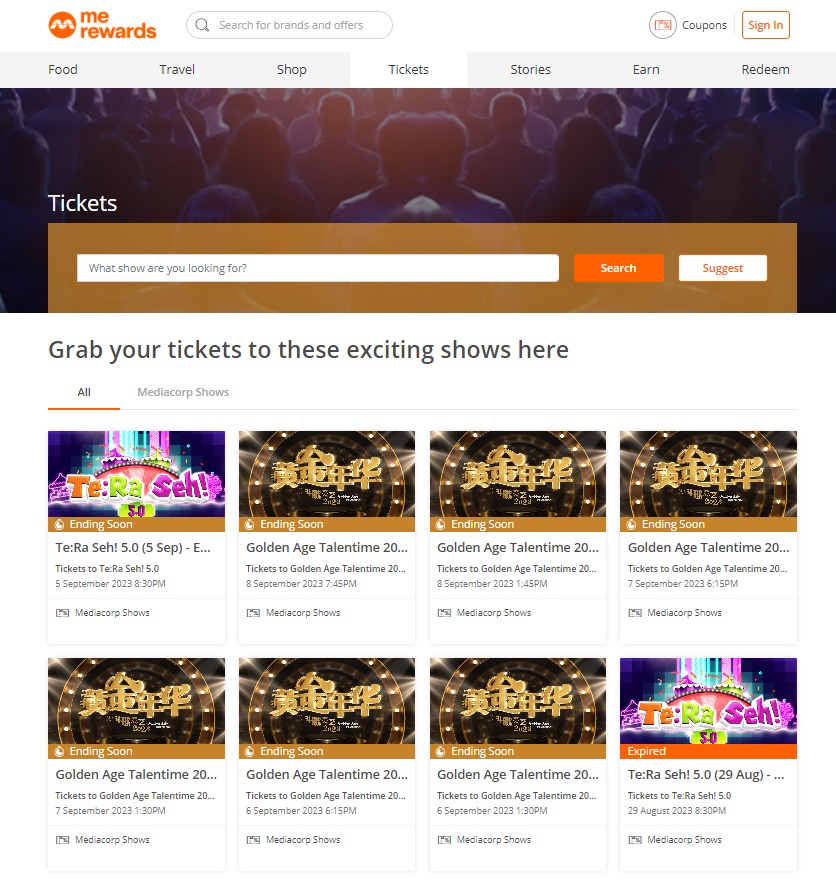Screen dimensions: 836x884
Task: Switch to the Mediacorp Shows tab
Action: tap(183, 392)
